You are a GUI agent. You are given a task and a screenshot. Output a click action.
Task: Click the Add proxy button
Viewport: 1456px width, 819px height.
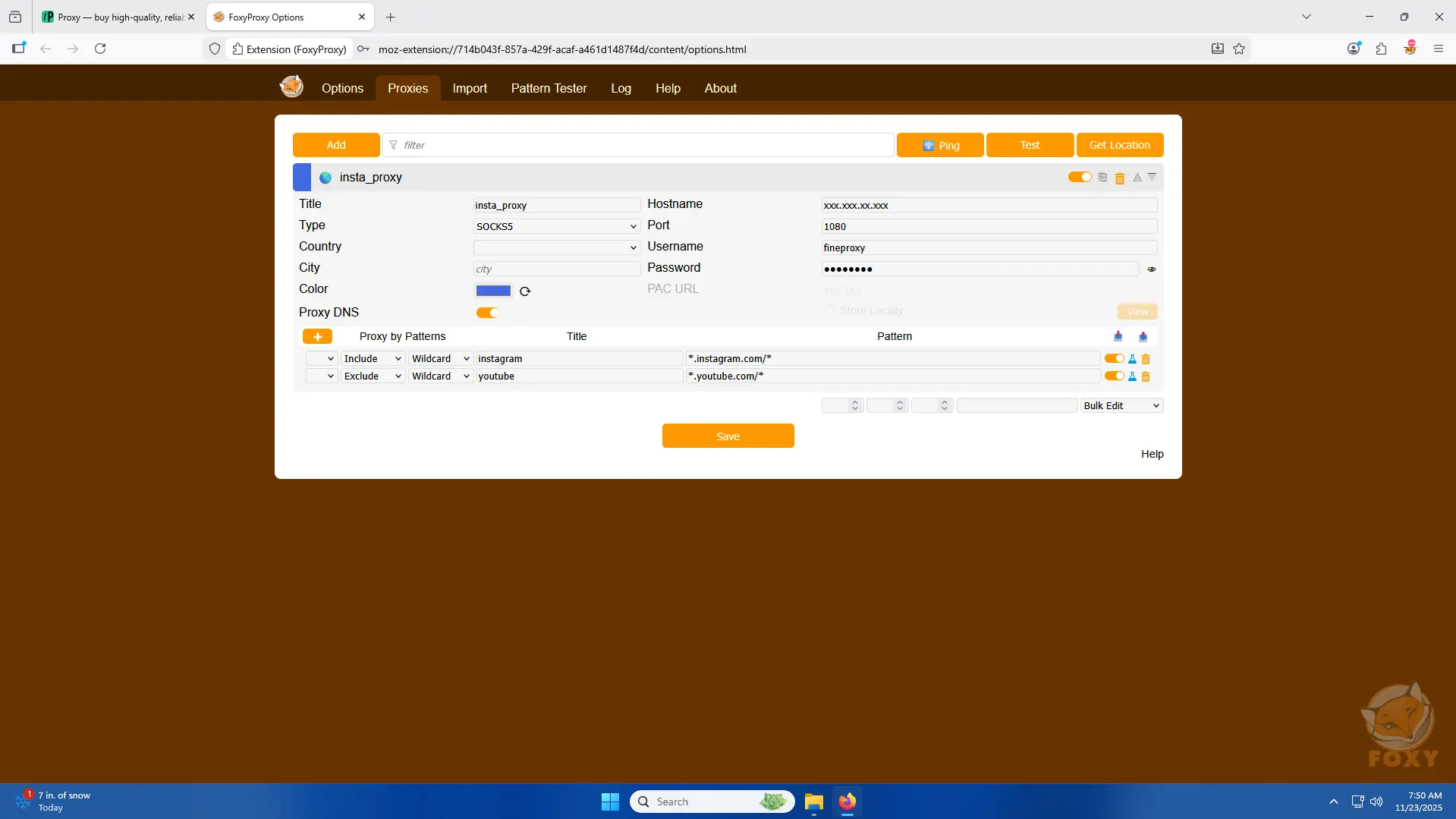(x=336, y=145)
